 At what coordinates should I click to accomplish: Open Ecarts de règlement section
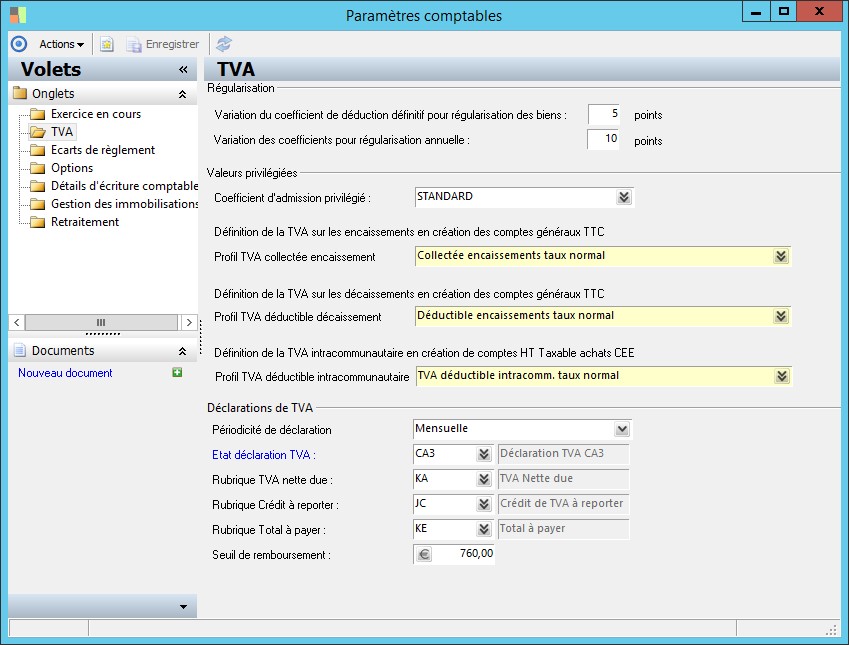pyautogui.click(x=102, y=150)
